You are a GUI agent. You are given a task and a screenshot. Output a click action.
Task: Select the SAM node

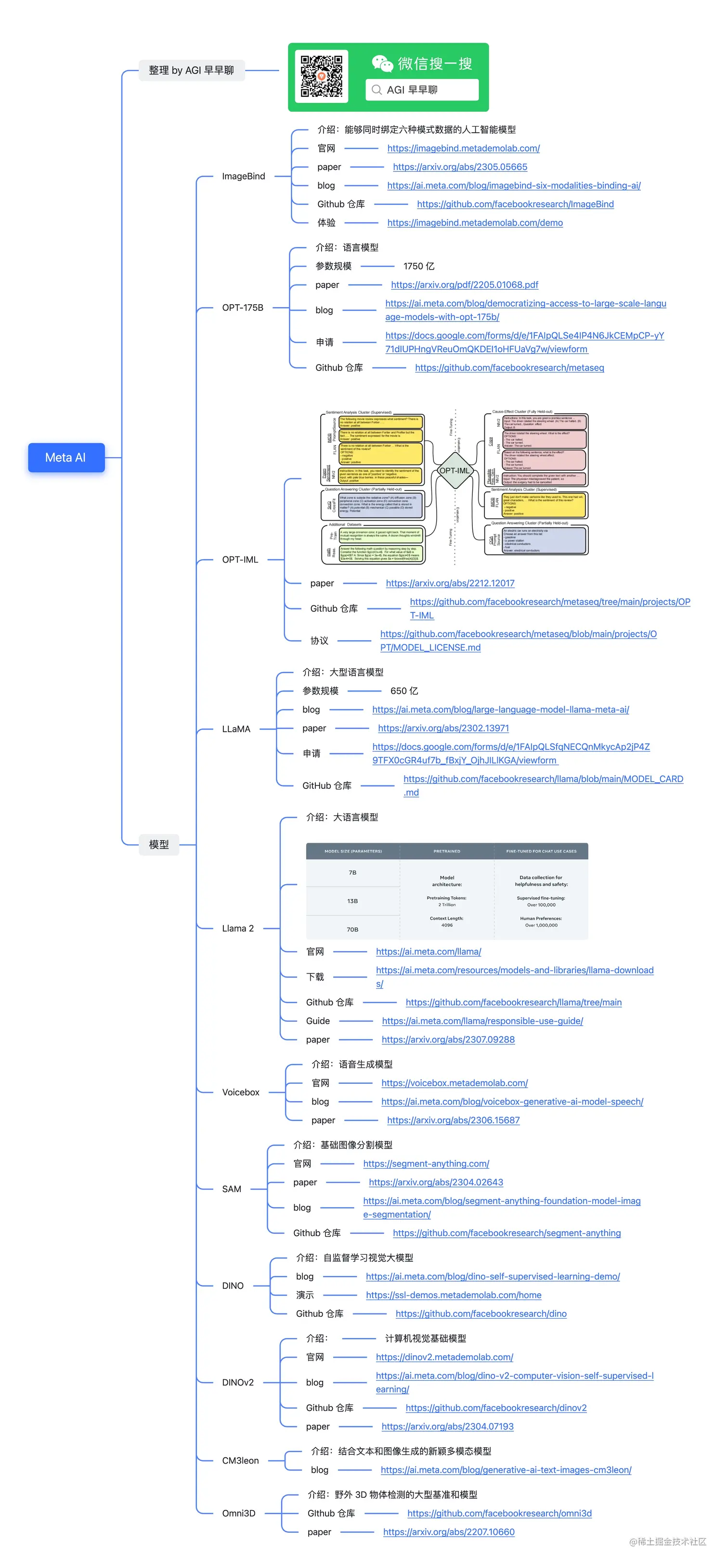tap(232, 1189)
